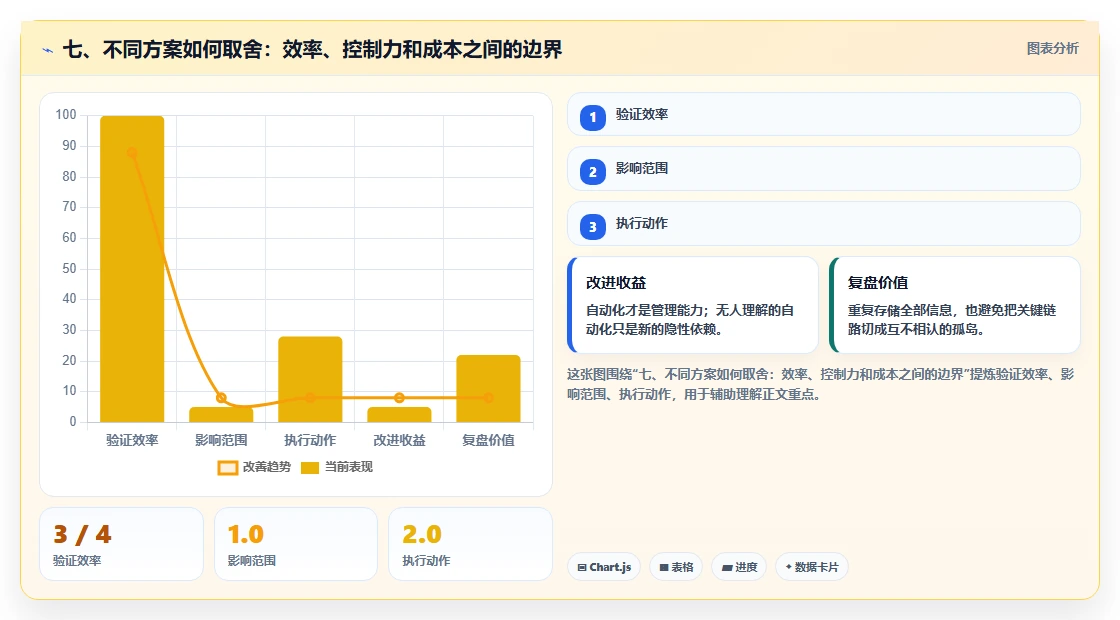
Task: Click the x-axis label 验证效率
Action: point(132,440)
